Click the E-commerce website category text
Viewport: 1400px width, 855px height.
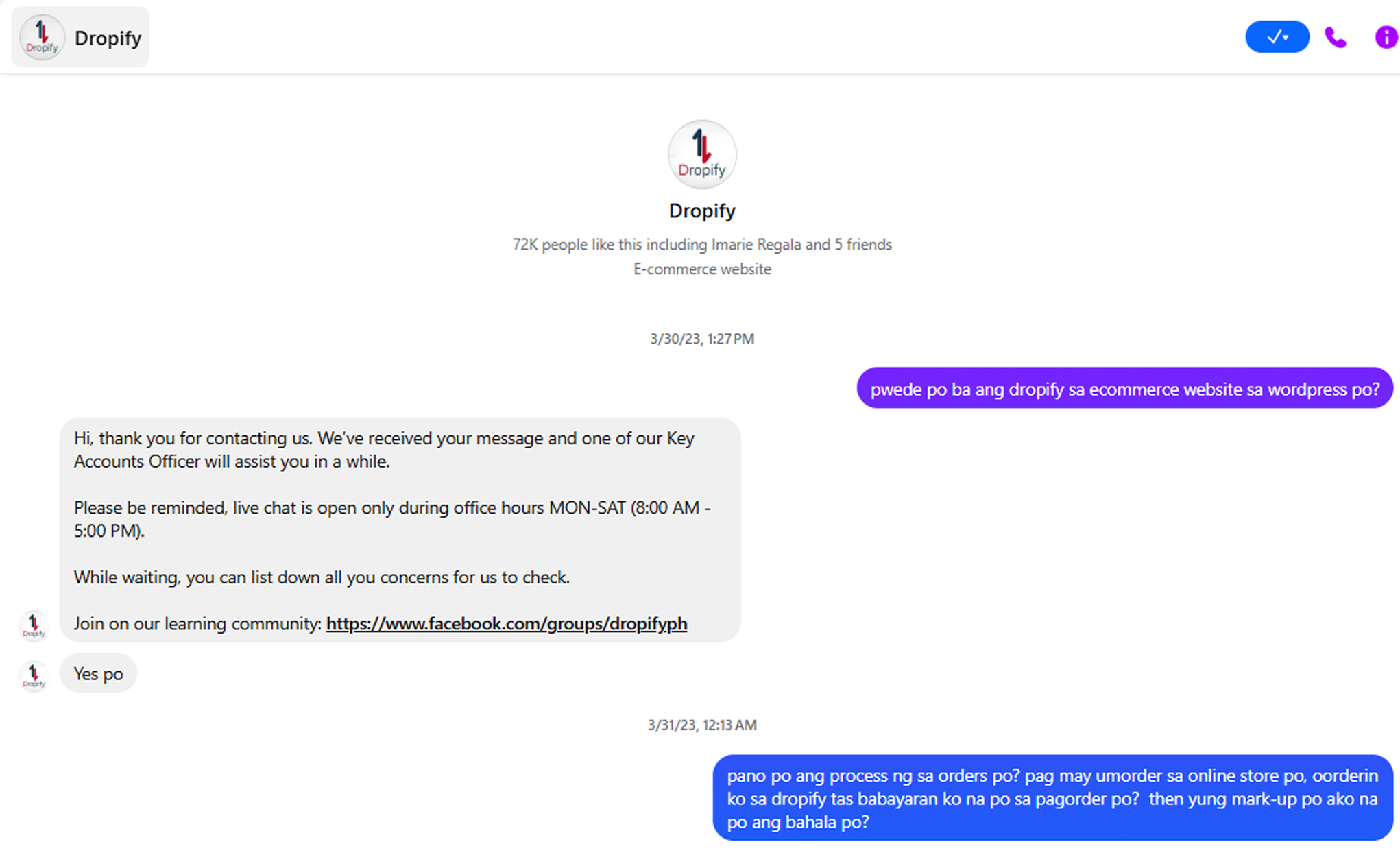pyautogui.click(x=701, y=269)
